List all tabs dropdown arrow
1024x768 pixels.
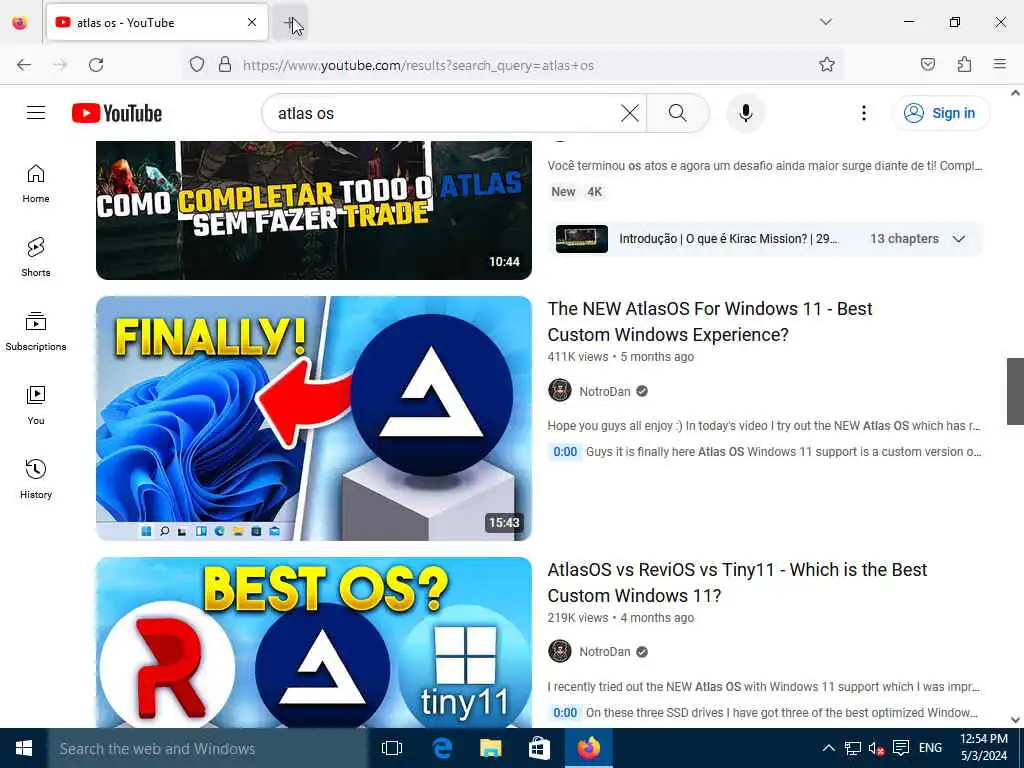tap(825, 22)
